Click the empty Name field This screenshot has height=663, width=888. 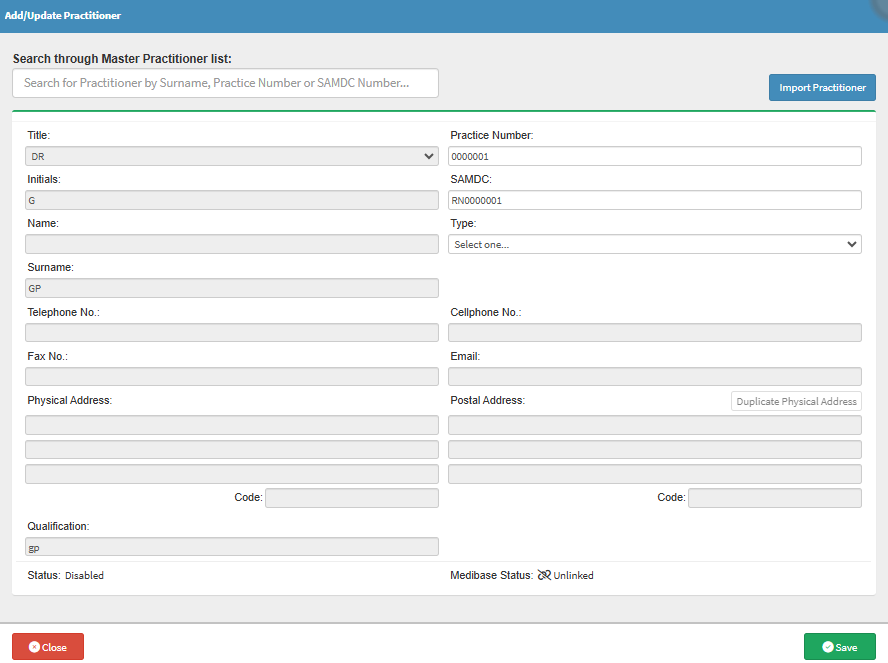coord(232,245)
